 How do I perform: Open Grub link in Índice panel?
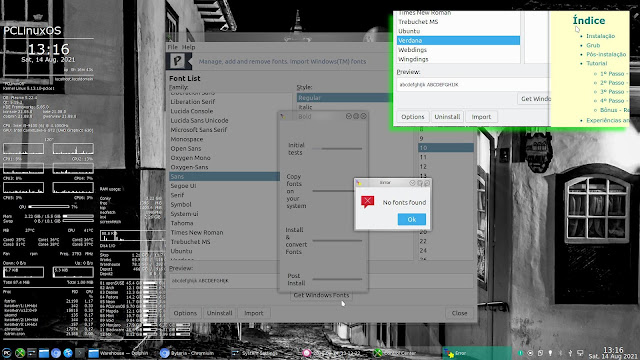point(593,45)
